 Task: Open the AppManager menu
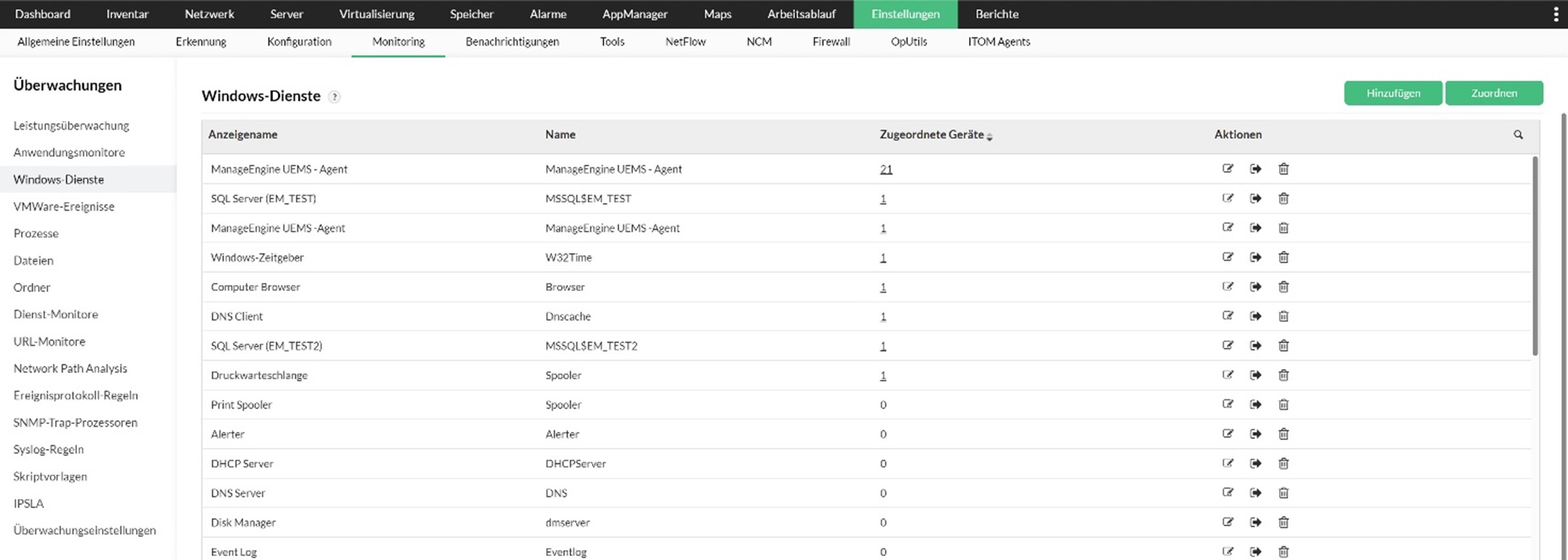(634, 14)
